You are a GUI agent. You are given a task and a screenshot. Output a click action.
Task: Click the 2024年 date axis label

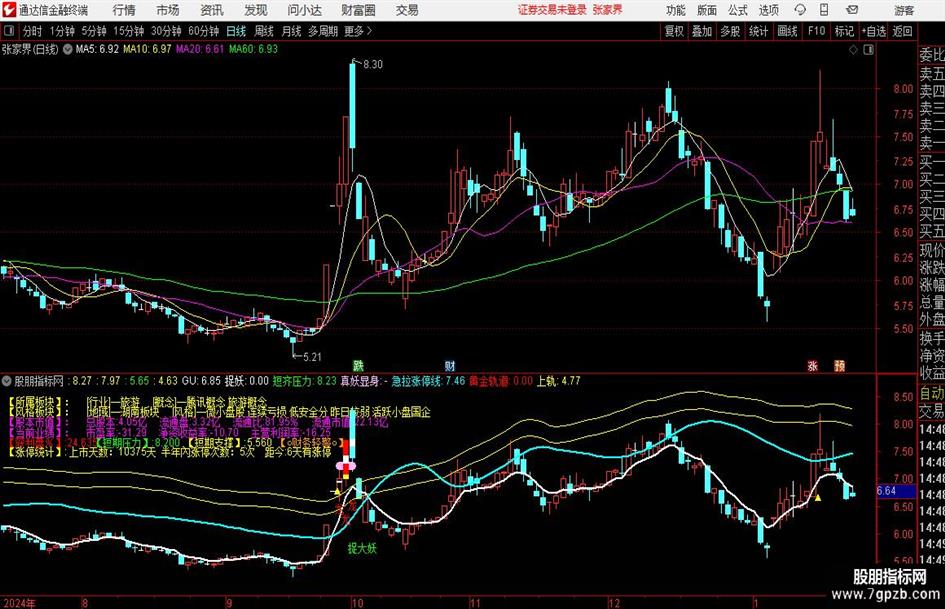tap(19, 603)
